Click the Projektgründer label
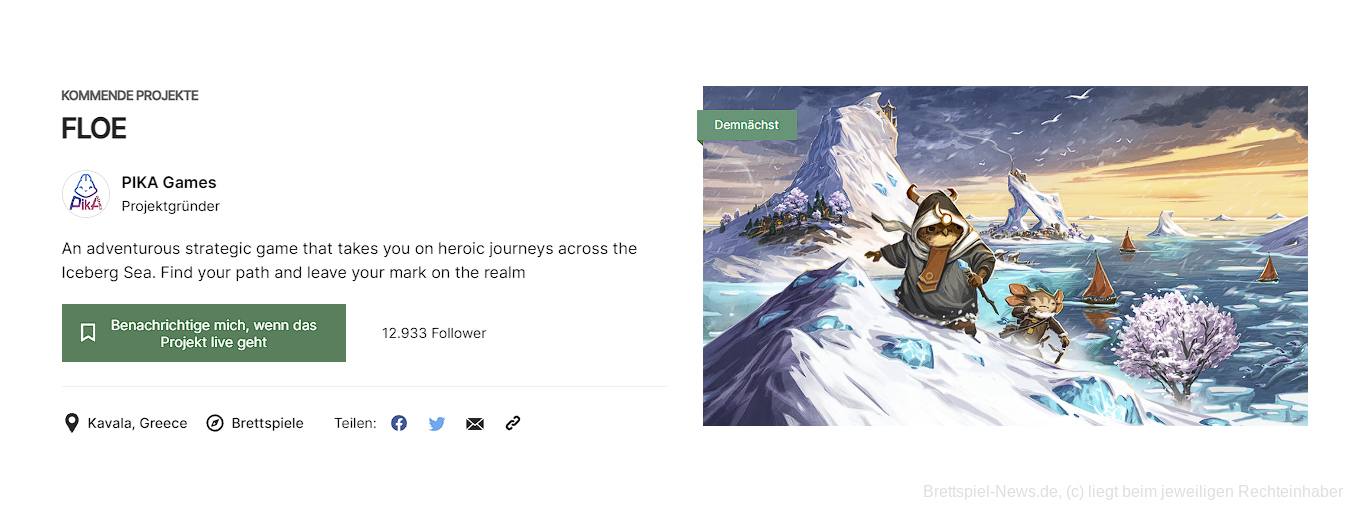The height and width of the screenshot is (510, 1356). pos(170,206)
